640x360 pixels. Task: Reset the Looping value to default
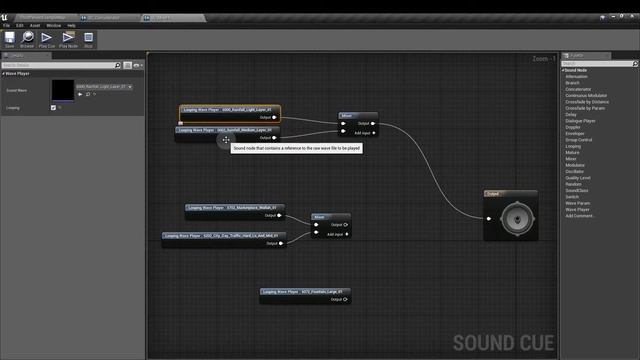pos(60,108)
